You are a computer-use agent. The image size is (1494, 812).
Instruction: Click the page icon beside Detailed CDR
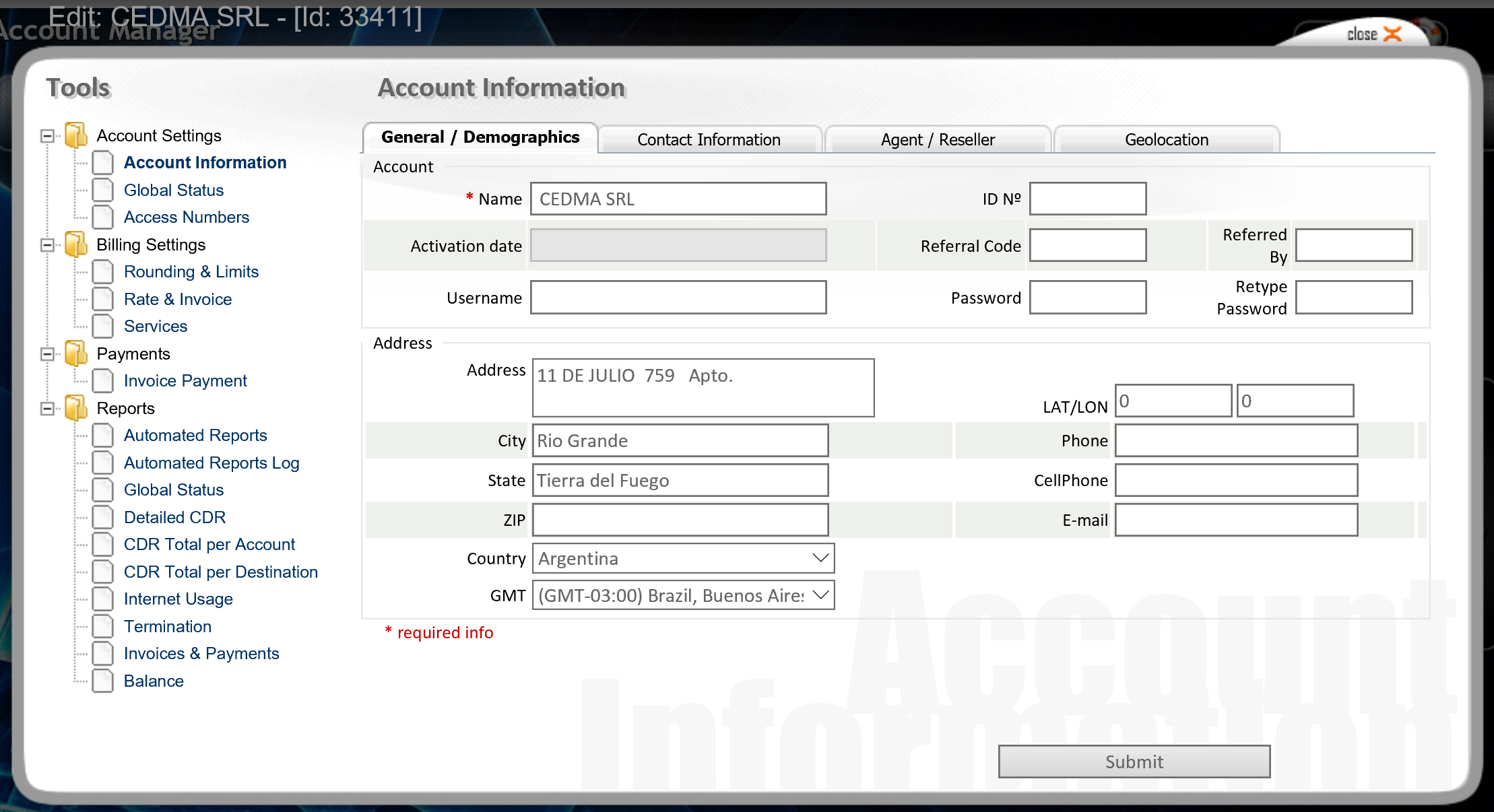(x=102, y=517)
